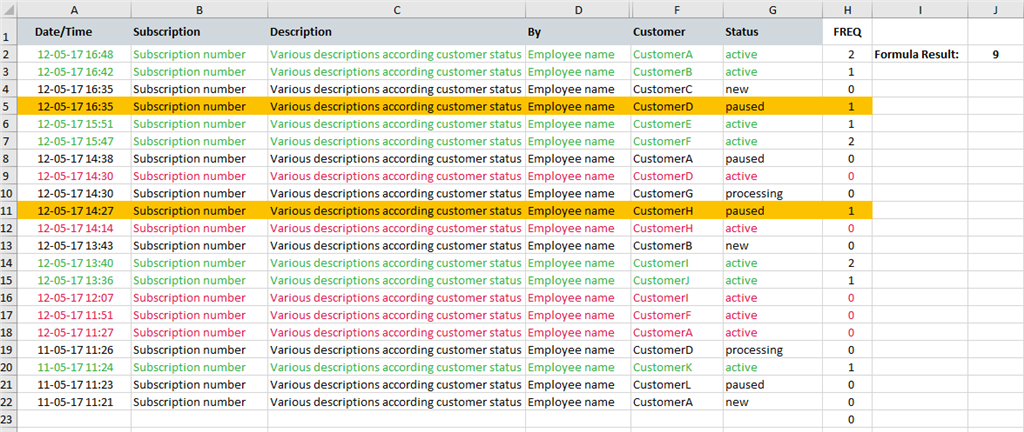Select date cell 12-05-17 15:51

pyautogui.click(x=74, y=124)
